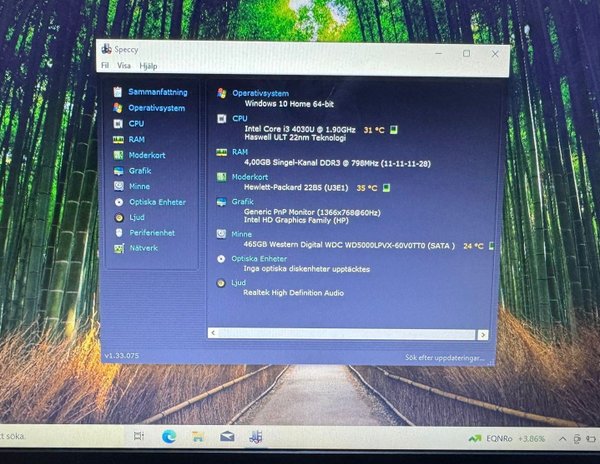Screen dimensions: 600x464
Task: Click the 465GB Western Digital drive text
Action: 349,245
